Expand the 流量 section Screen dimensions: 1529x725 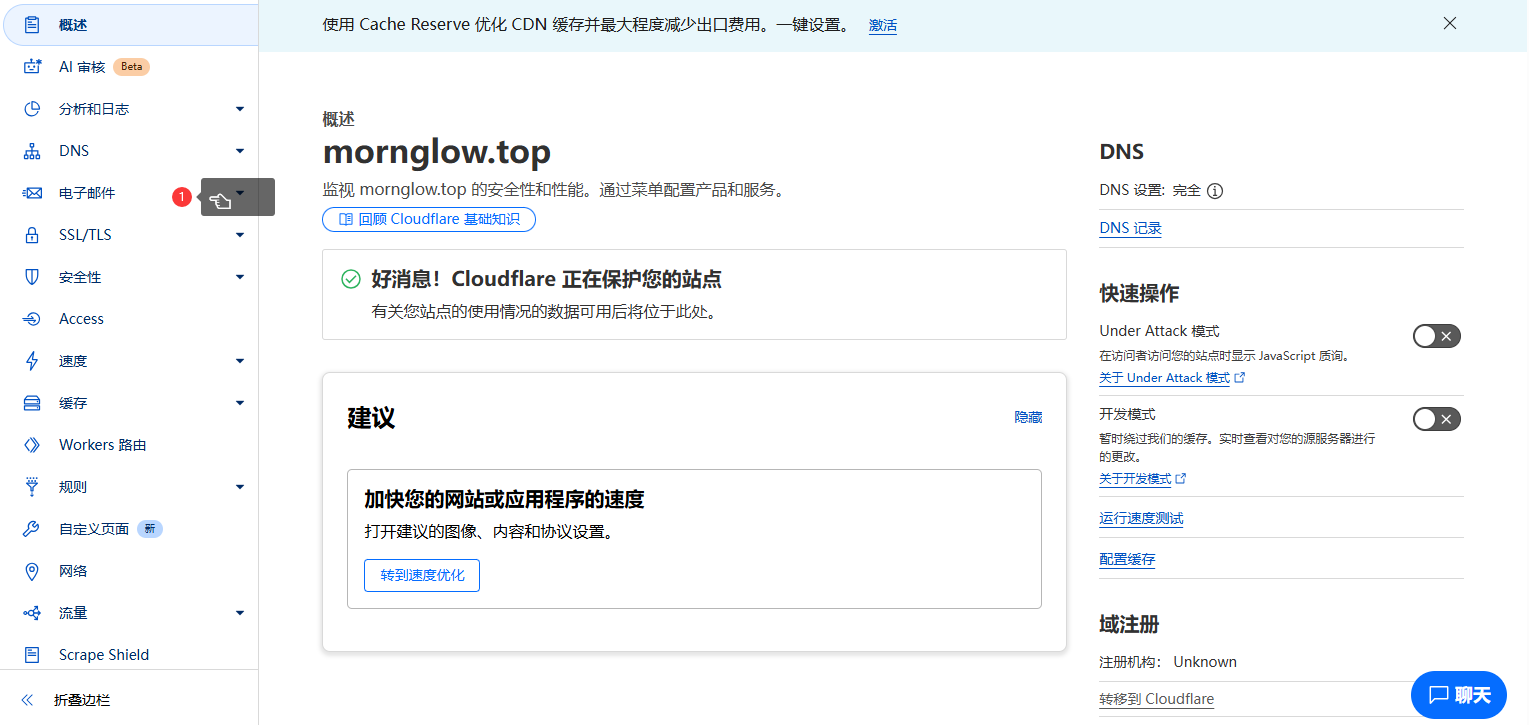[x=73, y=612]
